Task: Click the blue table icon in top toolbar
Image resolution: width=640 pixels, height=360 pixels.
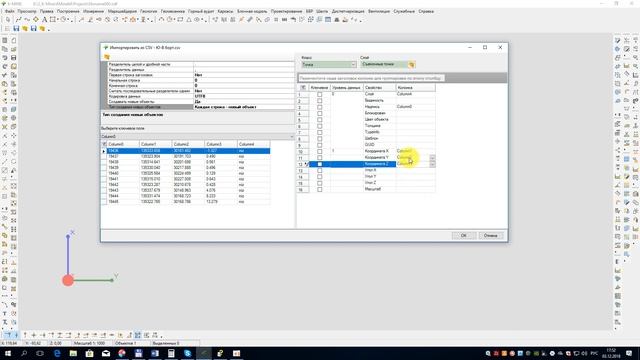Action: (328, 20)
